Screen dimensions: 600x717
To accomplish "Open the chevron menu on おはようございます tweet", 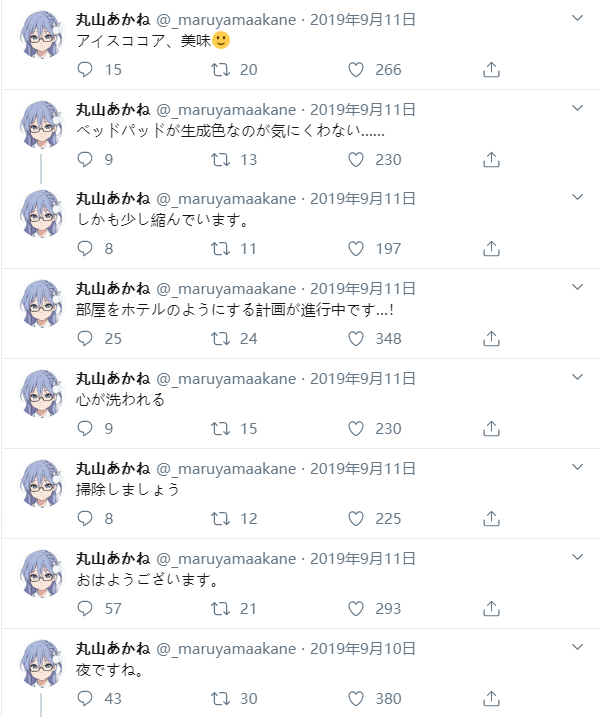I will pyautogui.click(x=578, y=556).
